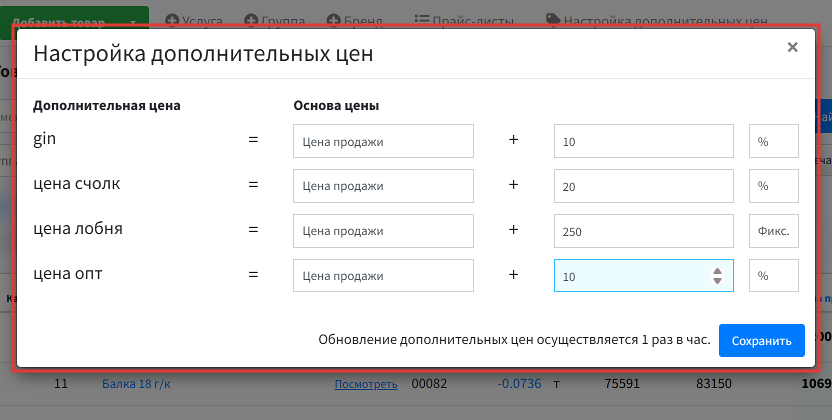Increase цена опт value with stepper up arrow
832x420 pixels.
717,272
